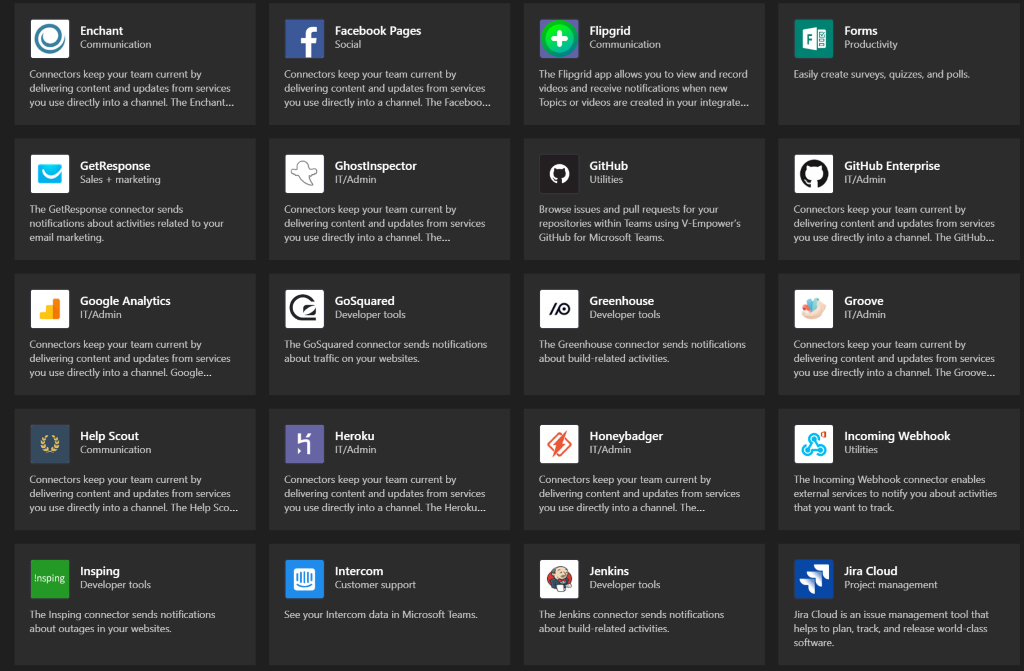Click the Flipgrid green plus icon
This screenshot has width=1024, height=671.
point(559,39)
